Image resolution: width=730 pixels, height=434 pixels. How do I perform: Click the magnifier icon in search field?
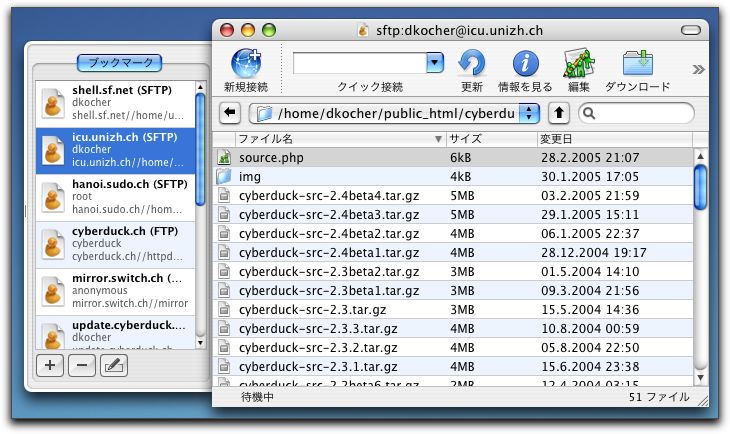coord(589,113)
